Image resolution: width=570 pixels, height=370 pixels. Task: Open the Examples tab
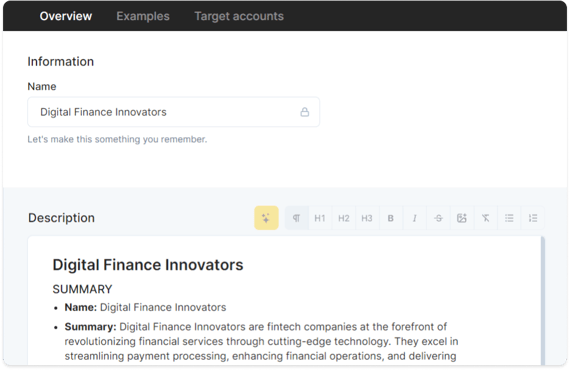(143, 16)
